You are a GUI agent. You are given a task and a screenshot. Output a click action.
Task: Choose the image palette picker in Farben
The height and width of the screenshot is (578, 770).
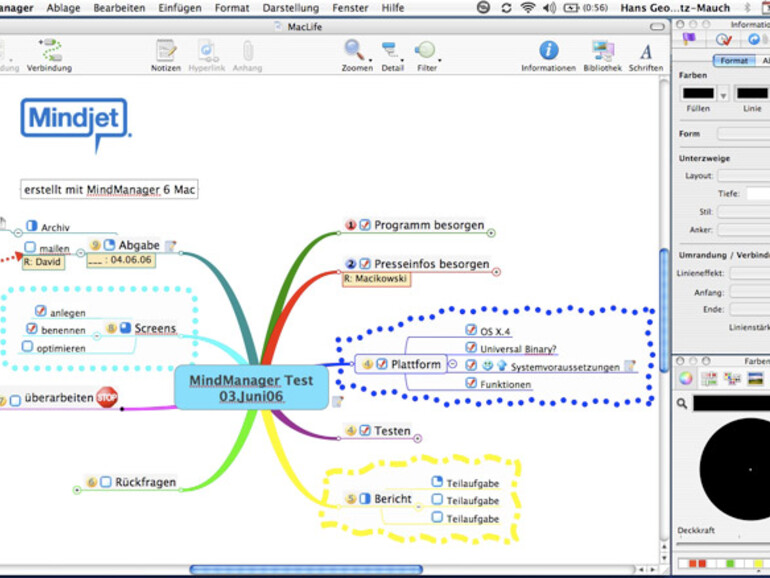(756, 378)
